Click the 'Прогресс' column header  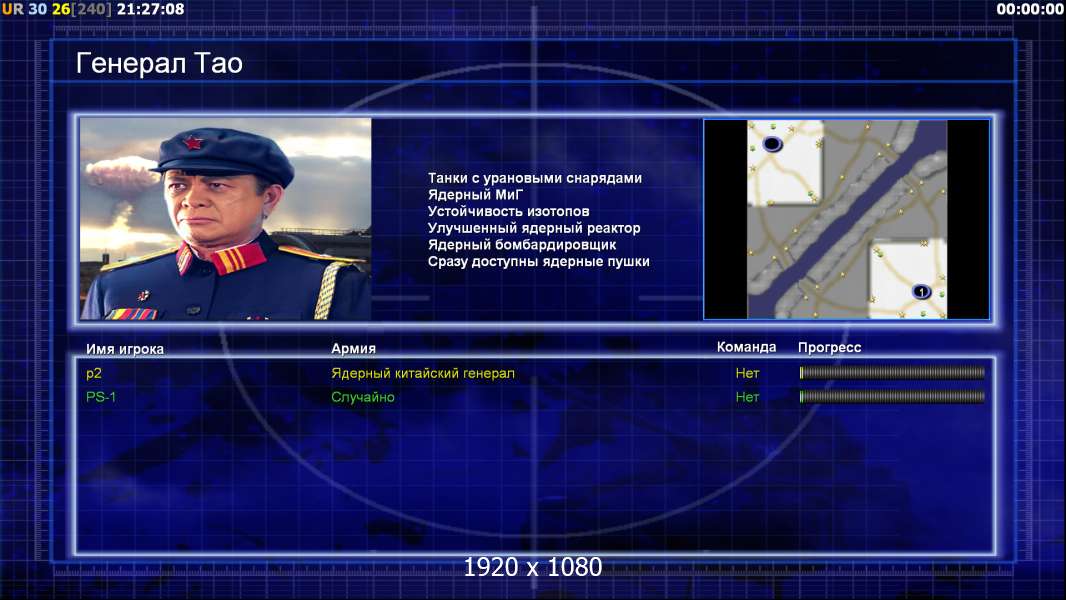click(x=829, y=347)
